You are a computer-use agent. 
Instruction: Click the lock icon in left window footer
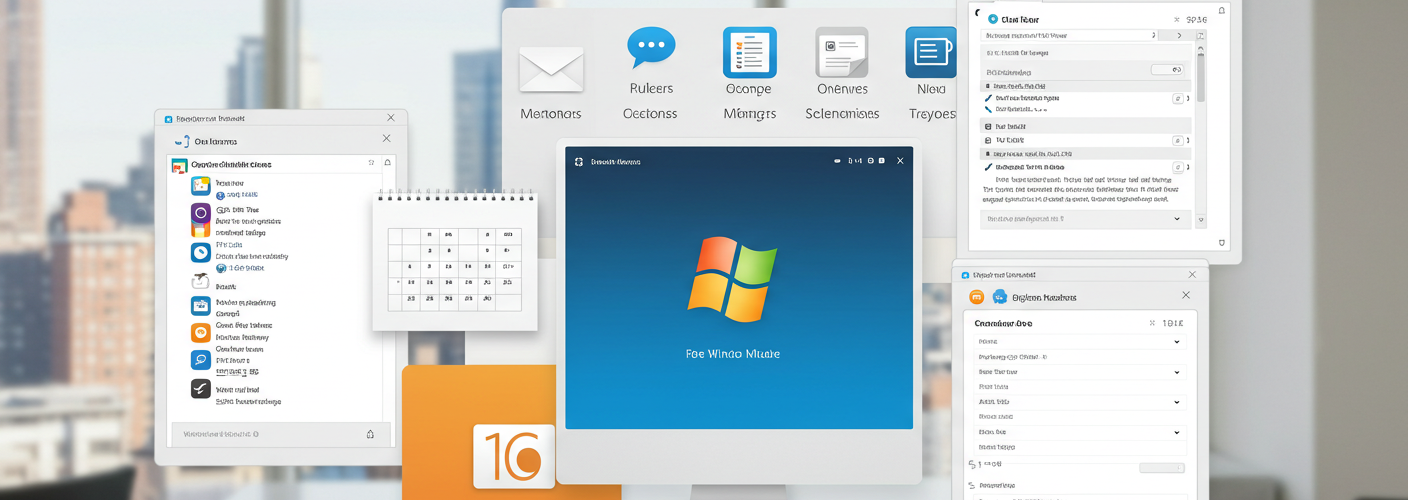click(370, 434)
